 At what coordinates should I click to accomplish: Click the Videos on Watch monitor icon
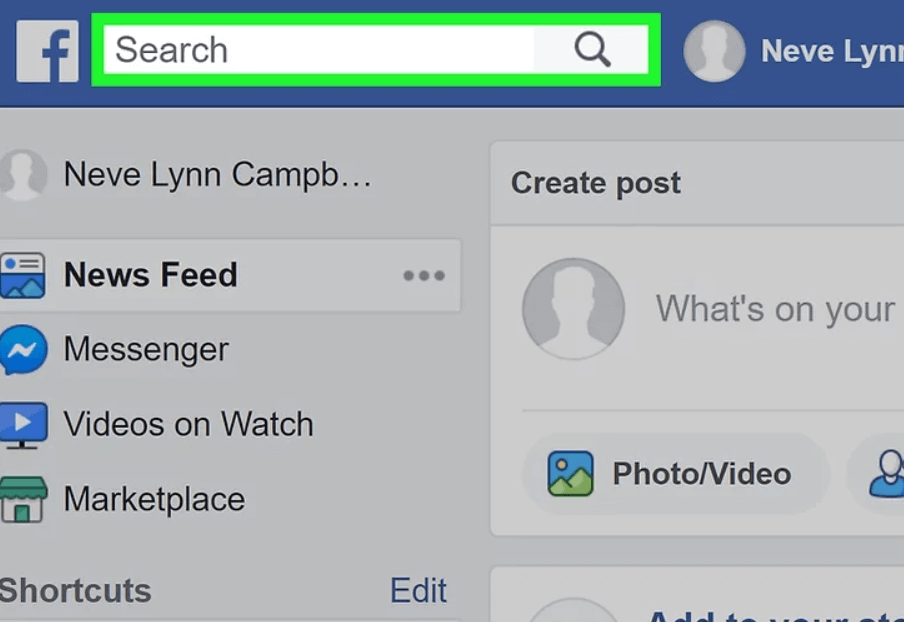click(x=23, y=425)
